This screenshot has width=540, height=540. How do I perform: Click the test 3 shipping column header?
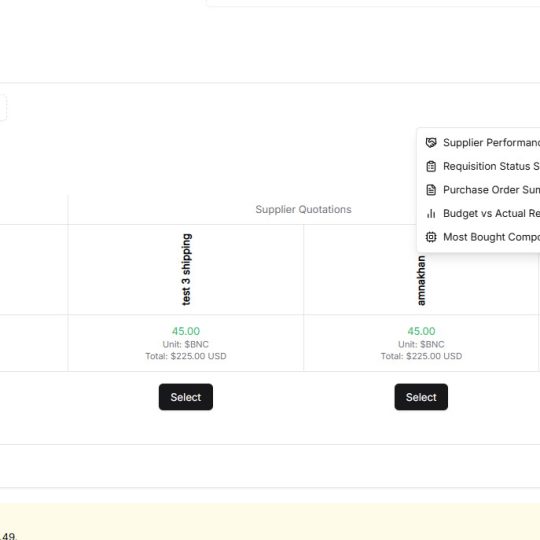click(186, 269)
